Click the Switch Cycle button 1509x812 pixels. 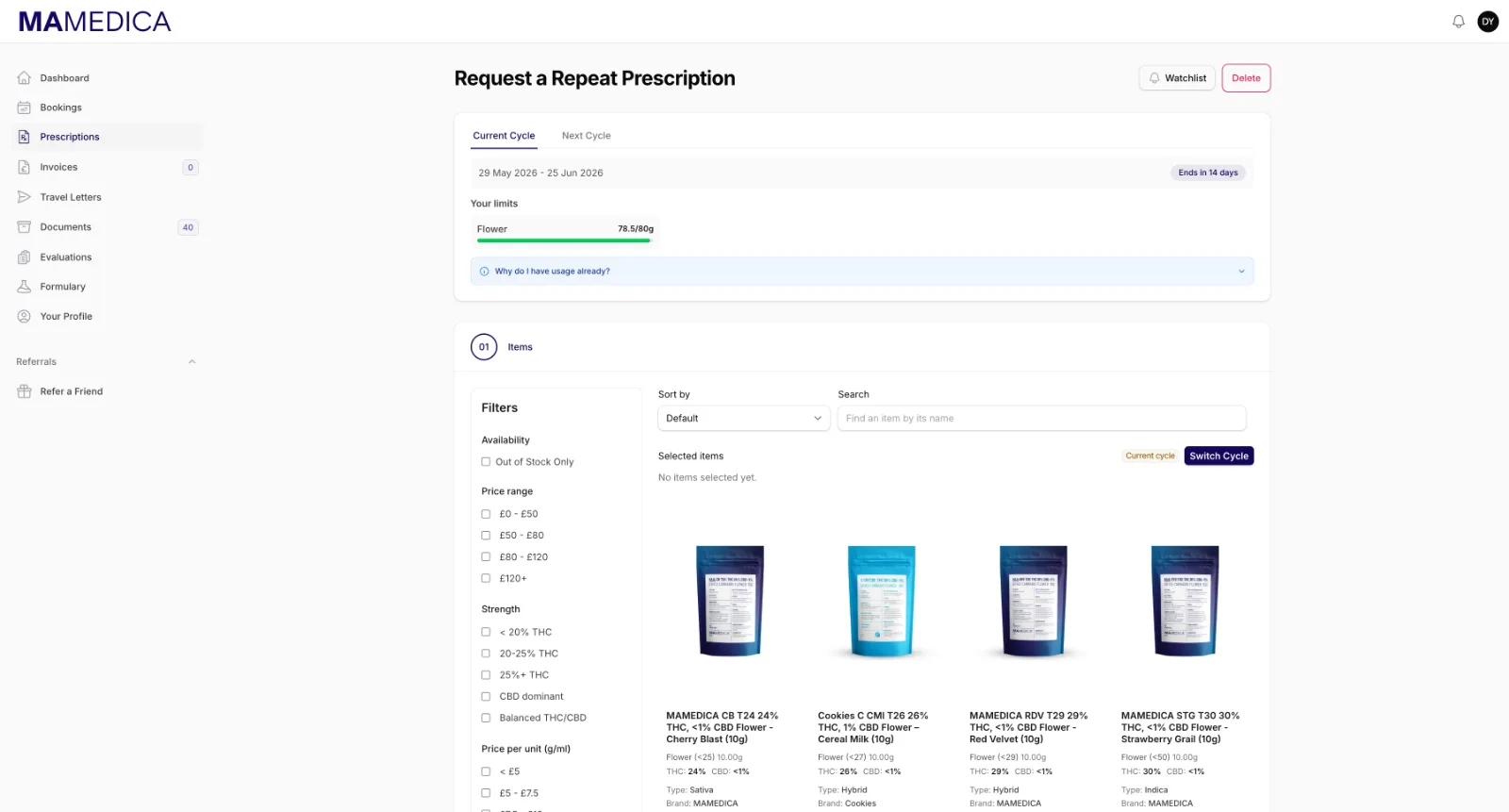1219,456
